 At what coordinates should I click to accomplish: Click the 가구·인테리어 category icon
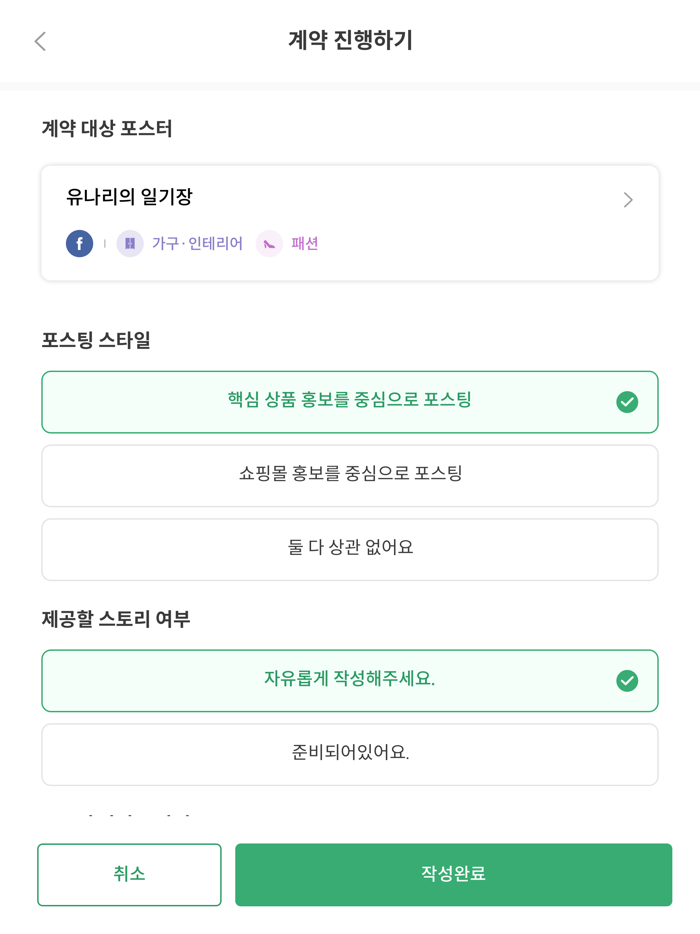130,243
